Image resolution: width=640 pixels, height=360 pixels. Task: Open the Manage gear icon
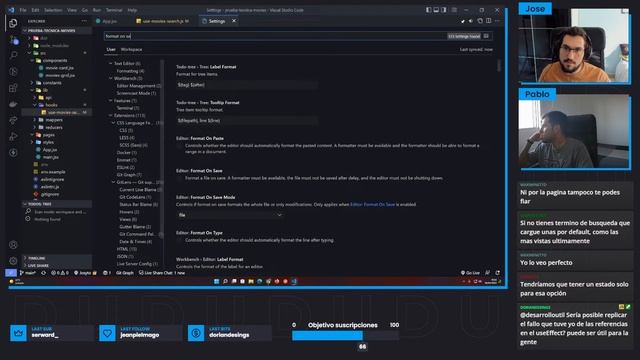click(13, 261)
